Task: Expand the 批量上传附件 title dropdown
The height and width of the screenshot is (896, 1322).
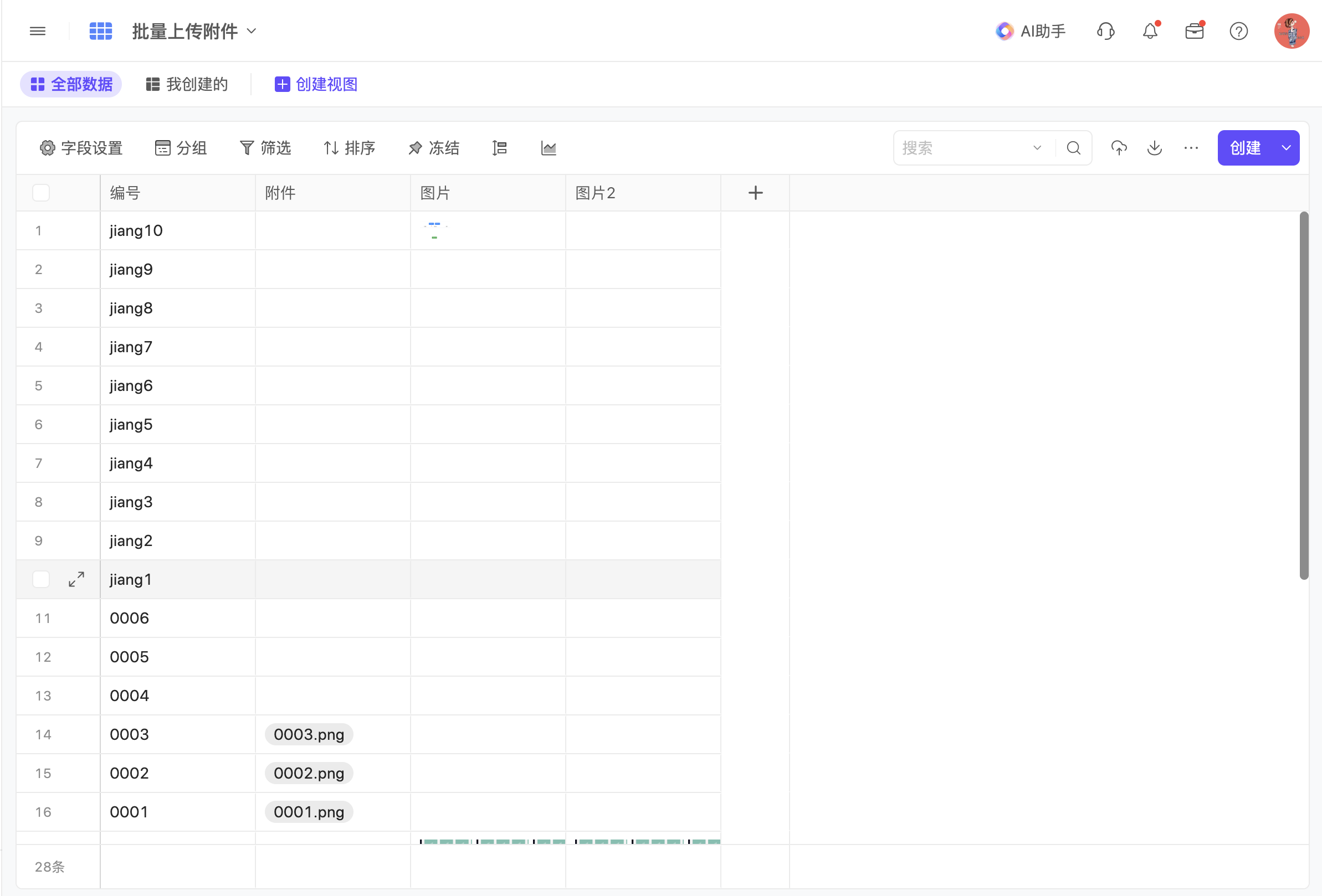Action: click(x=252, y=31)
